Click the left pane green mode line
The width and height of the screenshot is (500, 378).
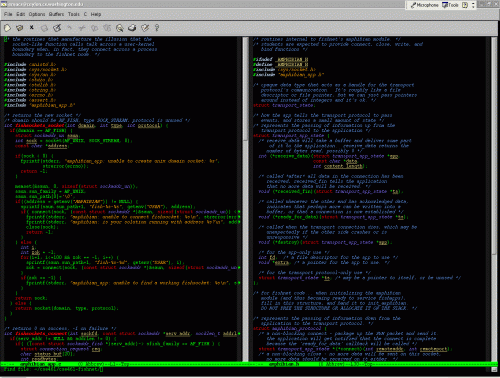[x=124, y=364]
